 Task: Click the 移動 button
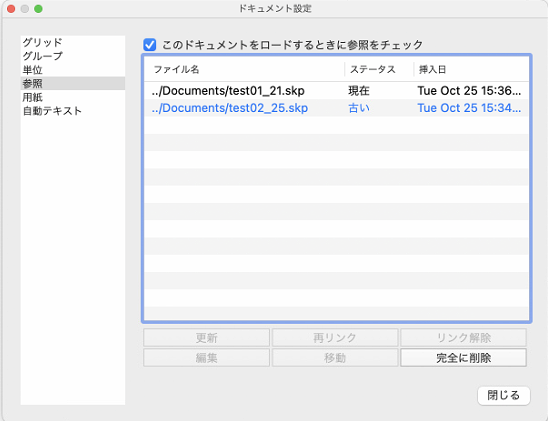pyautogui.click(x=335, y=357)
